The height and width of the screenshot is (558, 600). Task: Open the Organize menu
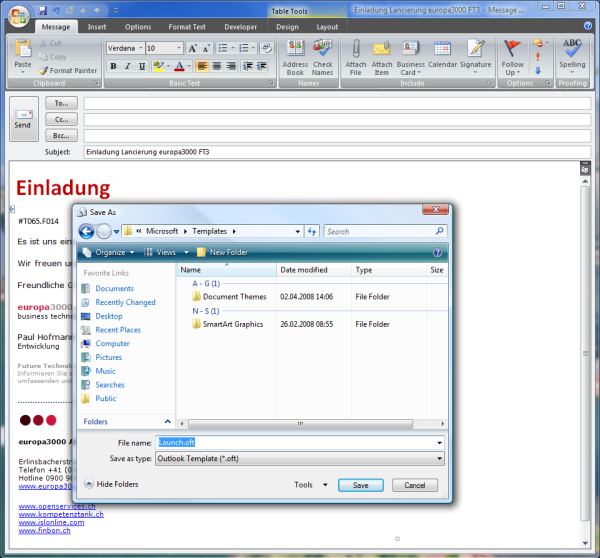coord(109,252)
